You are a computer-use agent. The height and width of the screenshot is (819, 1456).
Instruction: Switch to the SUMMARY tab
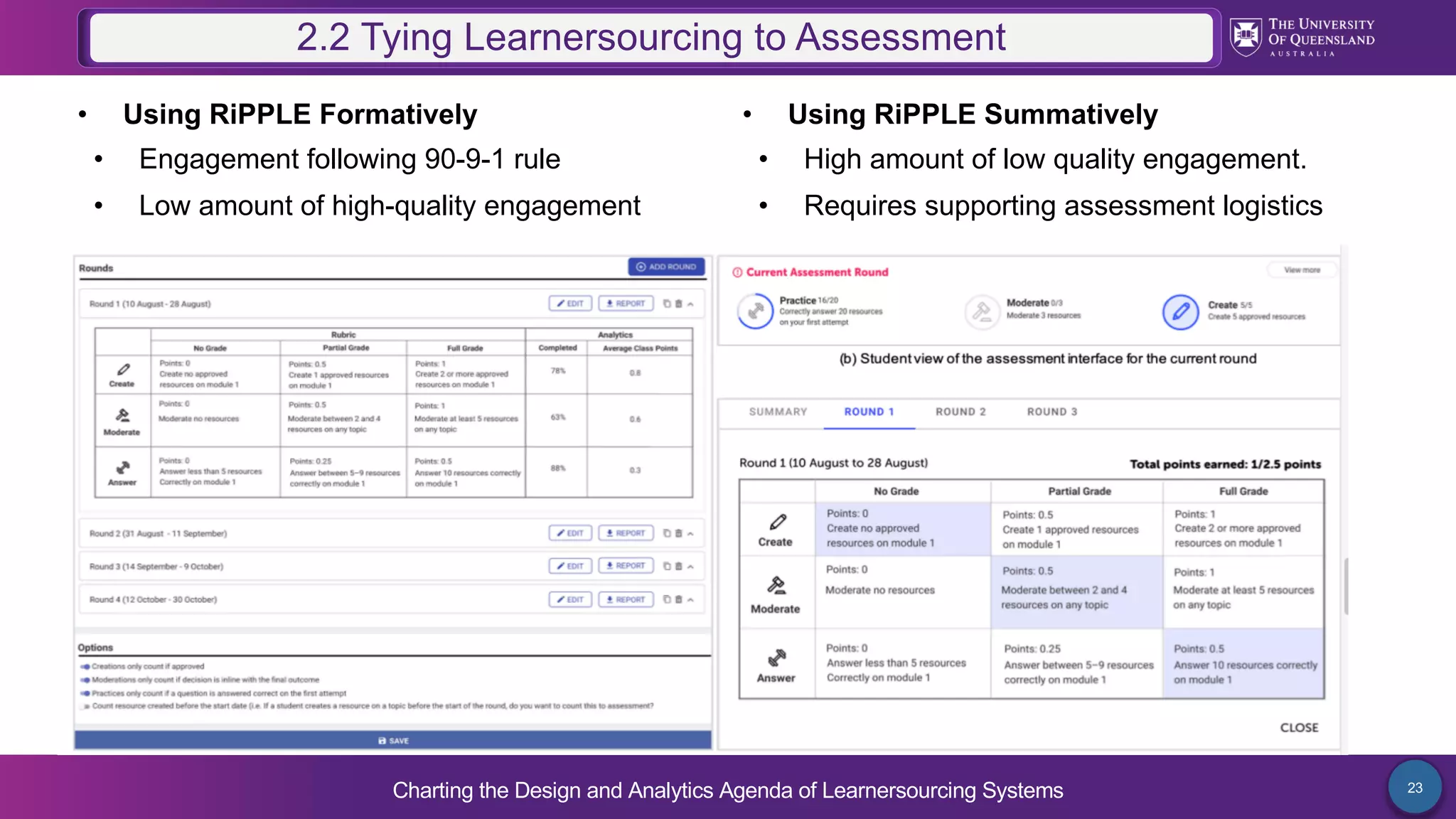click(778, 412)
